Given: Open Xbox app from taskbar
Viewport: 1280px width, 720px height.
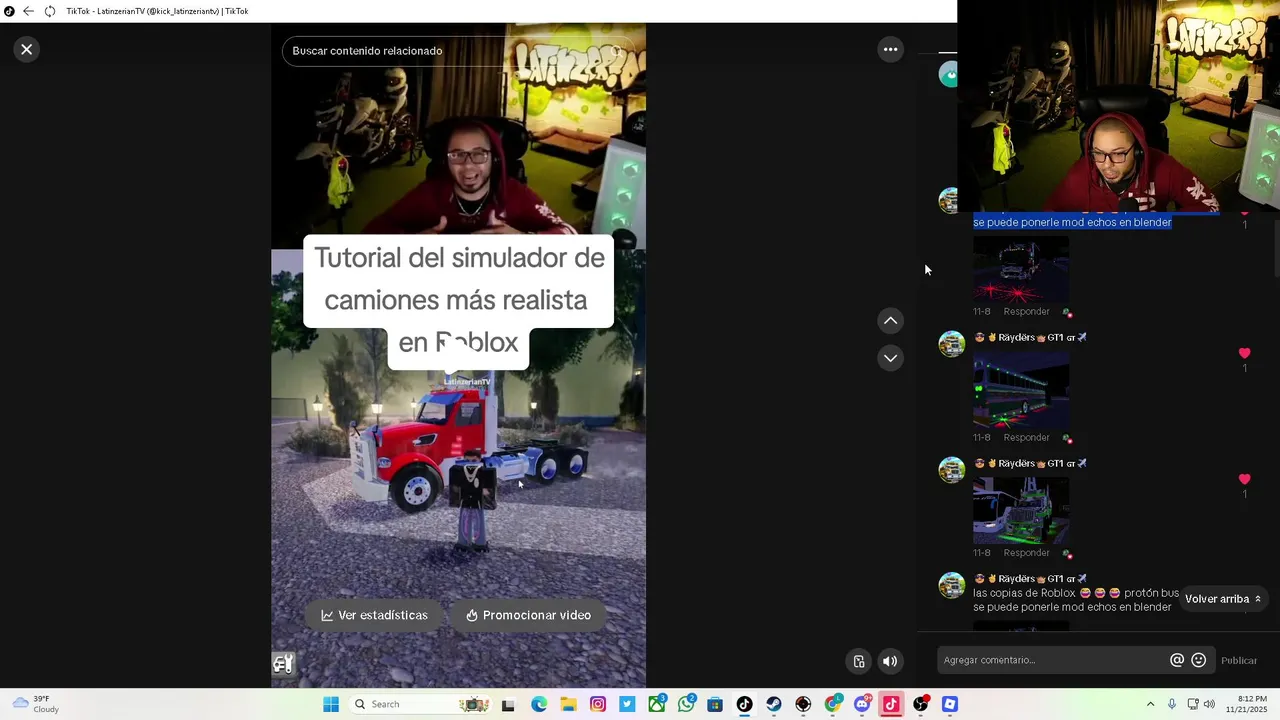Looking at the screenshot, I should coord(657,705).
